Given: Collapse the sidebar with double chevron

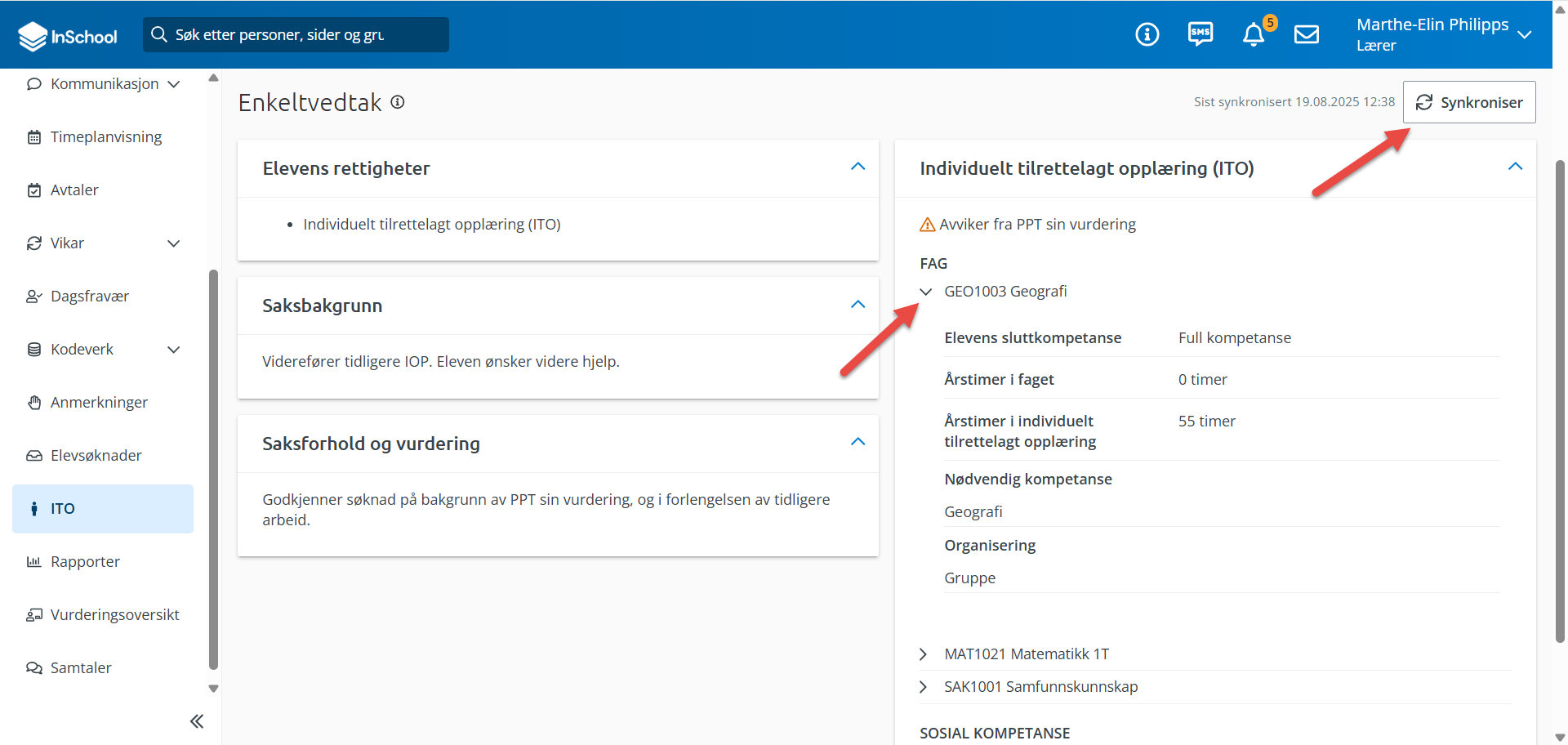Looking at the screenshot, I should [197, 721].
